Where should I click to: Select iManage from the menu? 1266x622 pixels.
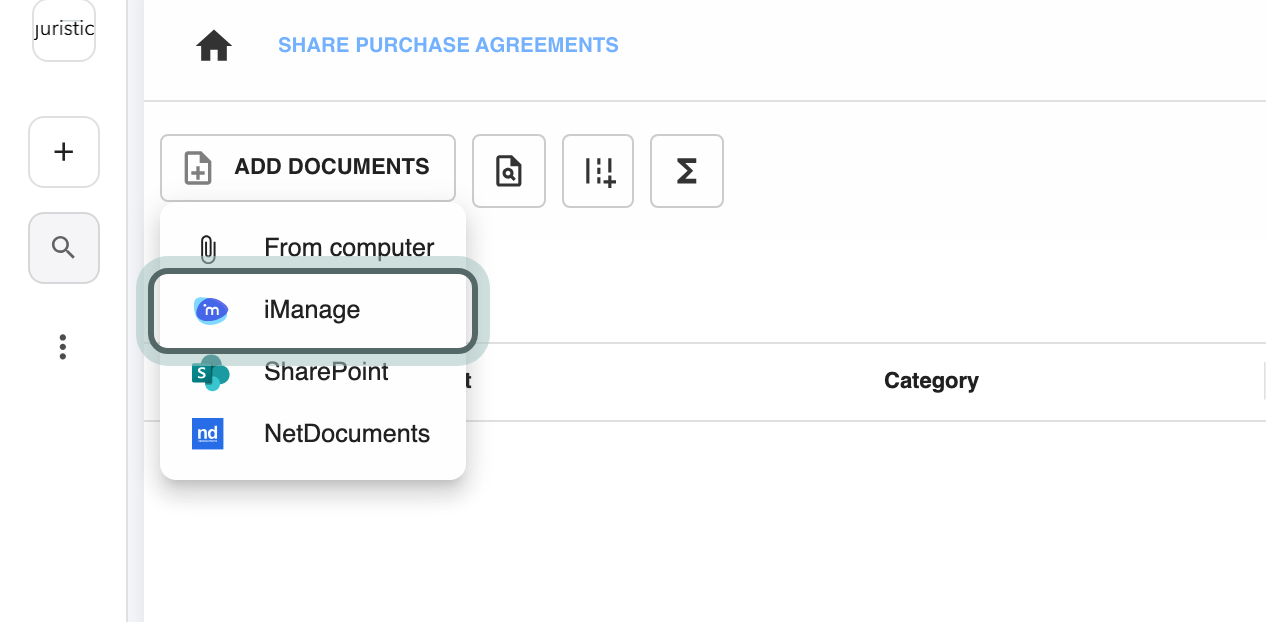(313, 310)
